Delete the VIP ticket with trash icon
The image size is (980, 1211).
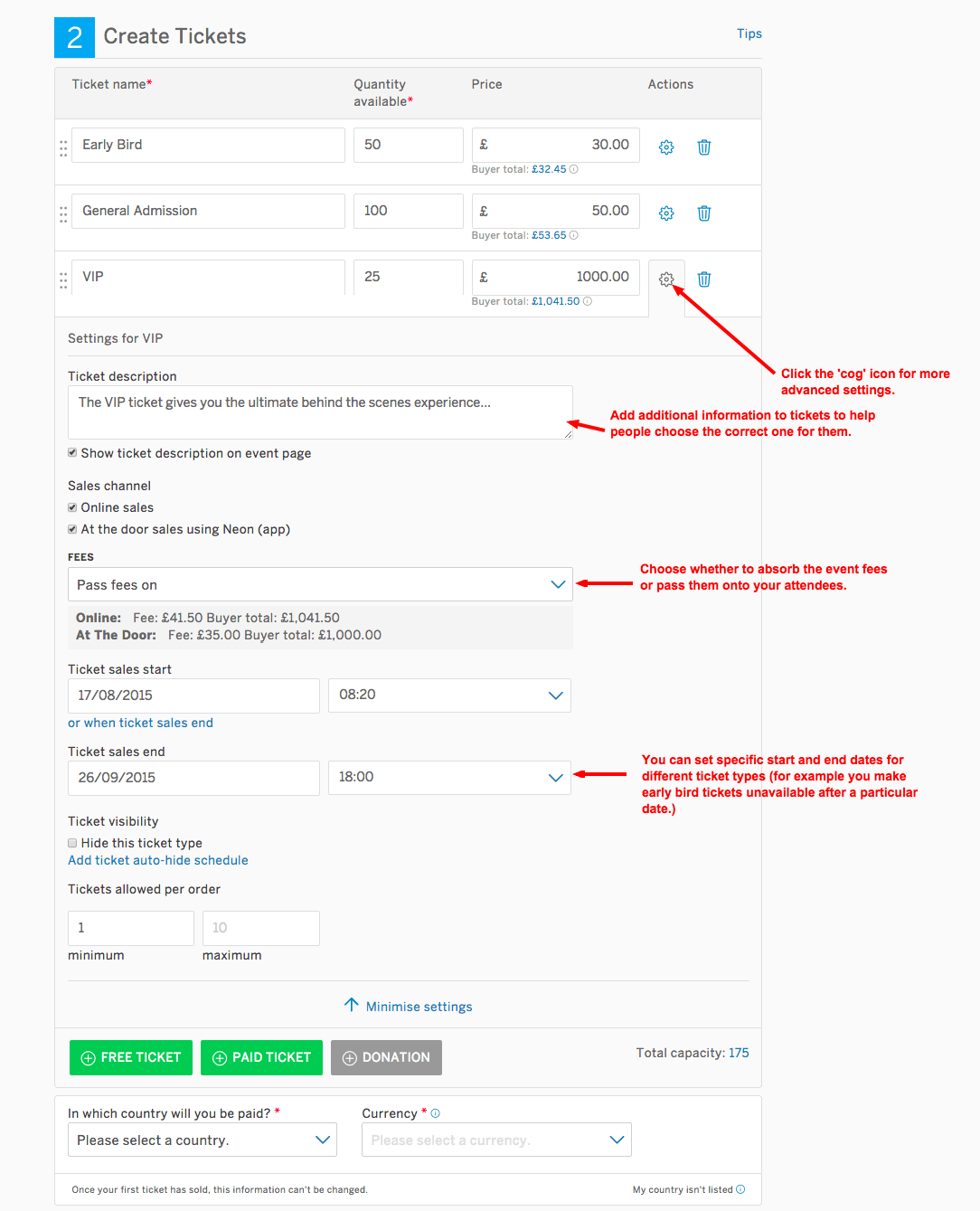click(x=704, y=279)
